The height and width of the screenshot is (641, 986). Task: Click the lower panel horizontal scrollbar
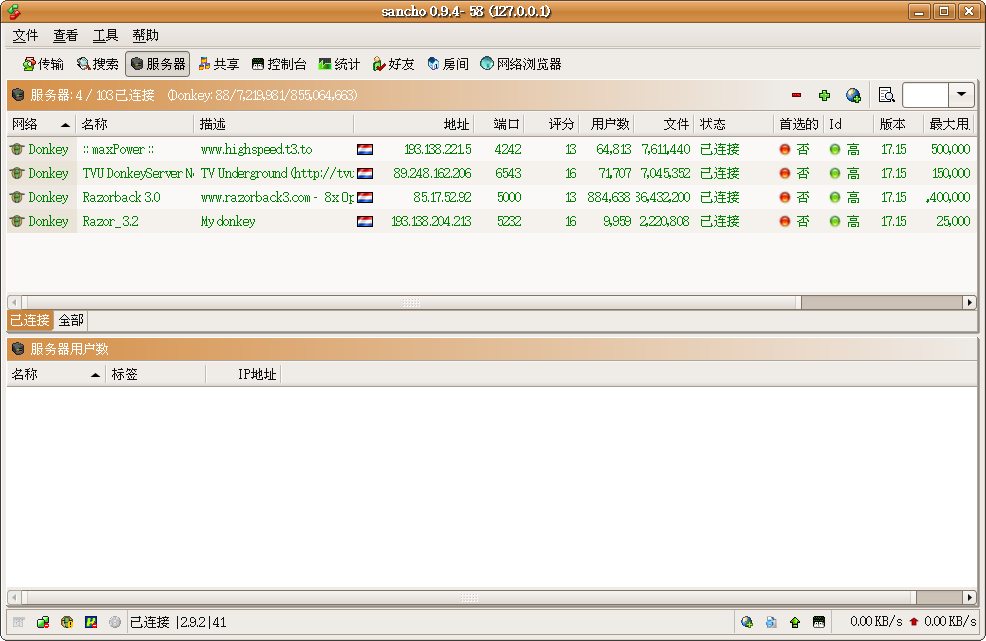coord(468,597)
